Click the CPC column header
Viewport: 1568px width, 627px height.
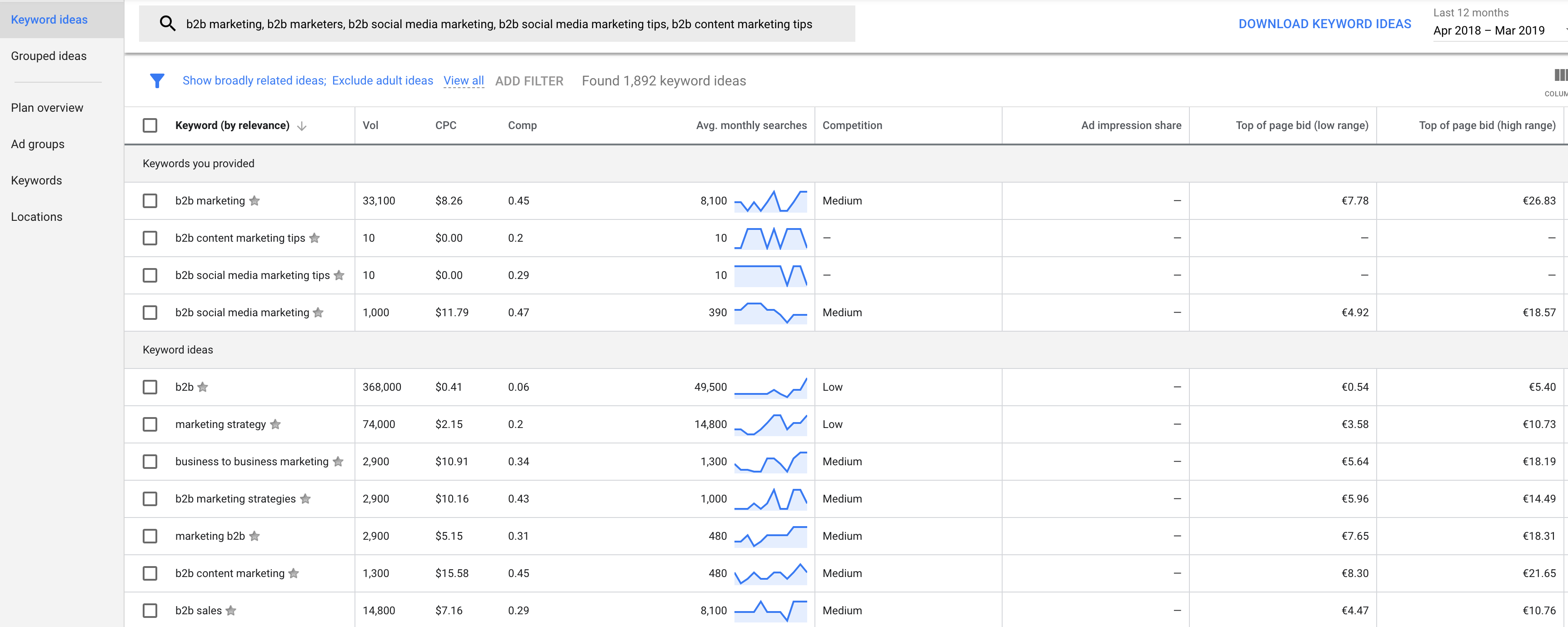[x=445, y=125]
